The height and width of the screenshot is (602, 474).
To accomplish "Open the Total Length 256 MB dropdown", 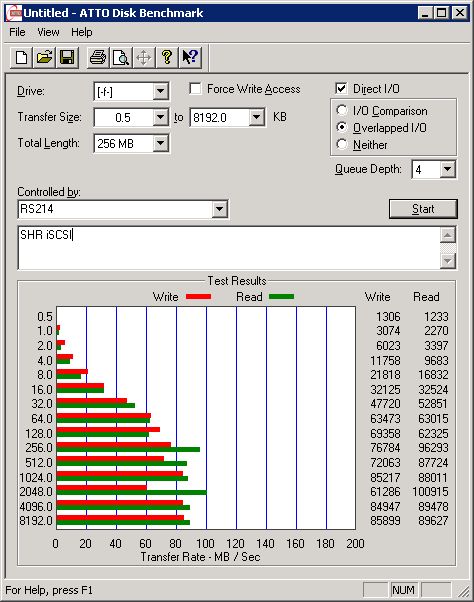I will click(160, 144).
